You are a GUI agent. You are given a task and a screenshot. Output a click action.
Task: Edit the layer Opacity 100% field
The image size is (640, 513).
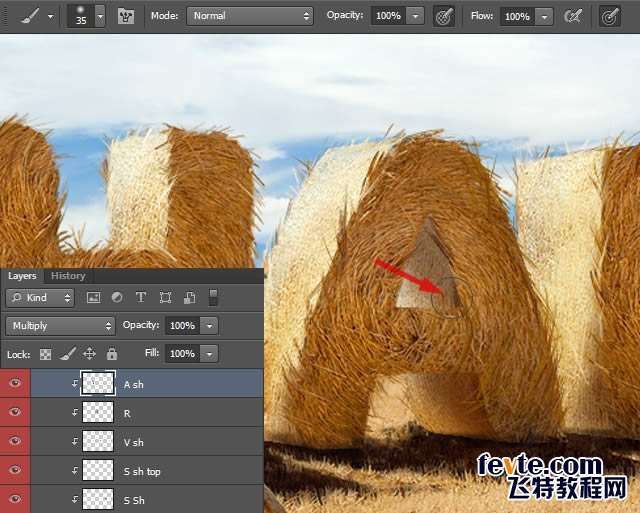click(182, 326)
